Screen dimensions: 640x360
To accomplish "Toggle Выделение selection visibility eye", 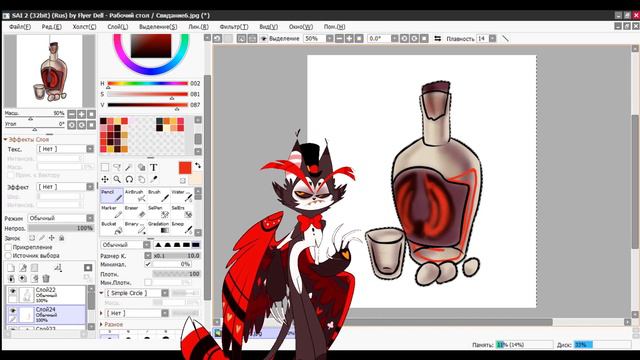I will [x=264, y=38].
